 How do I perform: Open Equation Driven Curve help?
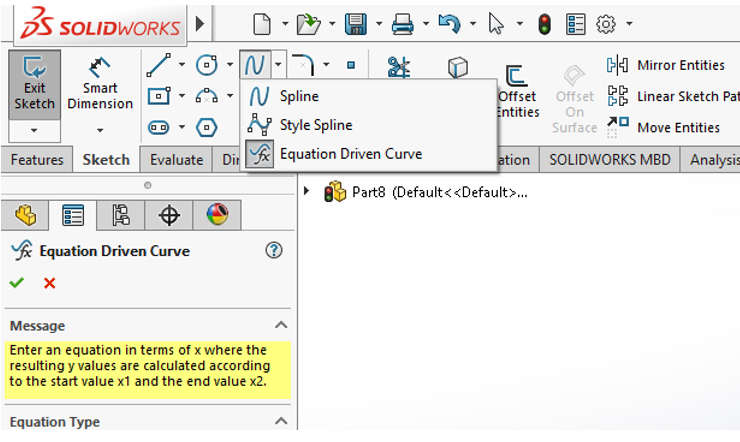[x=274, y=250]
